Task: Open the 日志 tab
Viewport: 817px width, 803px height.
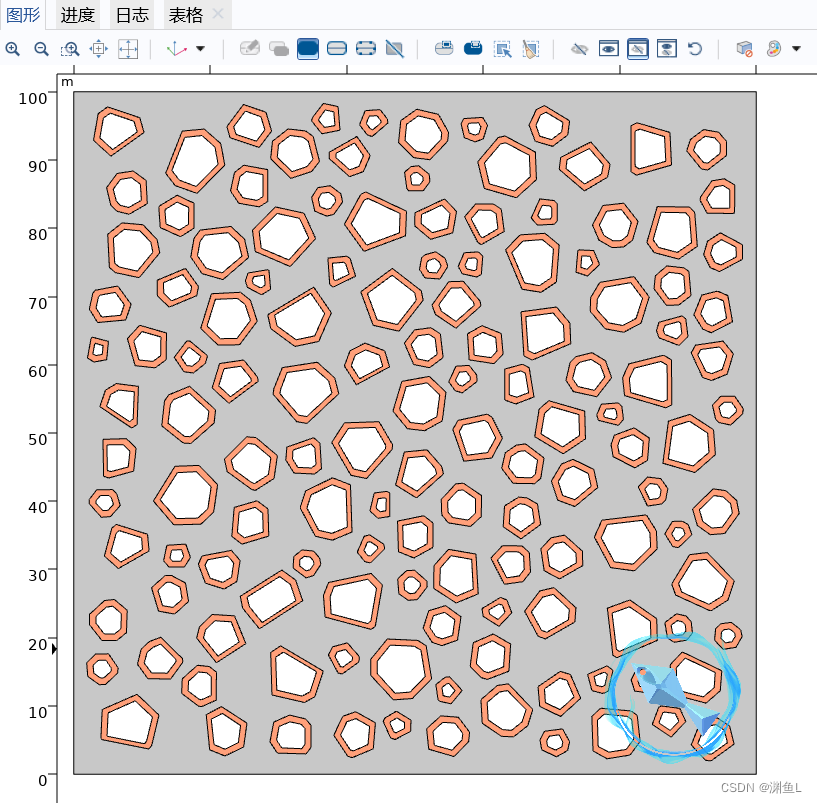Action: [x=131, y=15]
